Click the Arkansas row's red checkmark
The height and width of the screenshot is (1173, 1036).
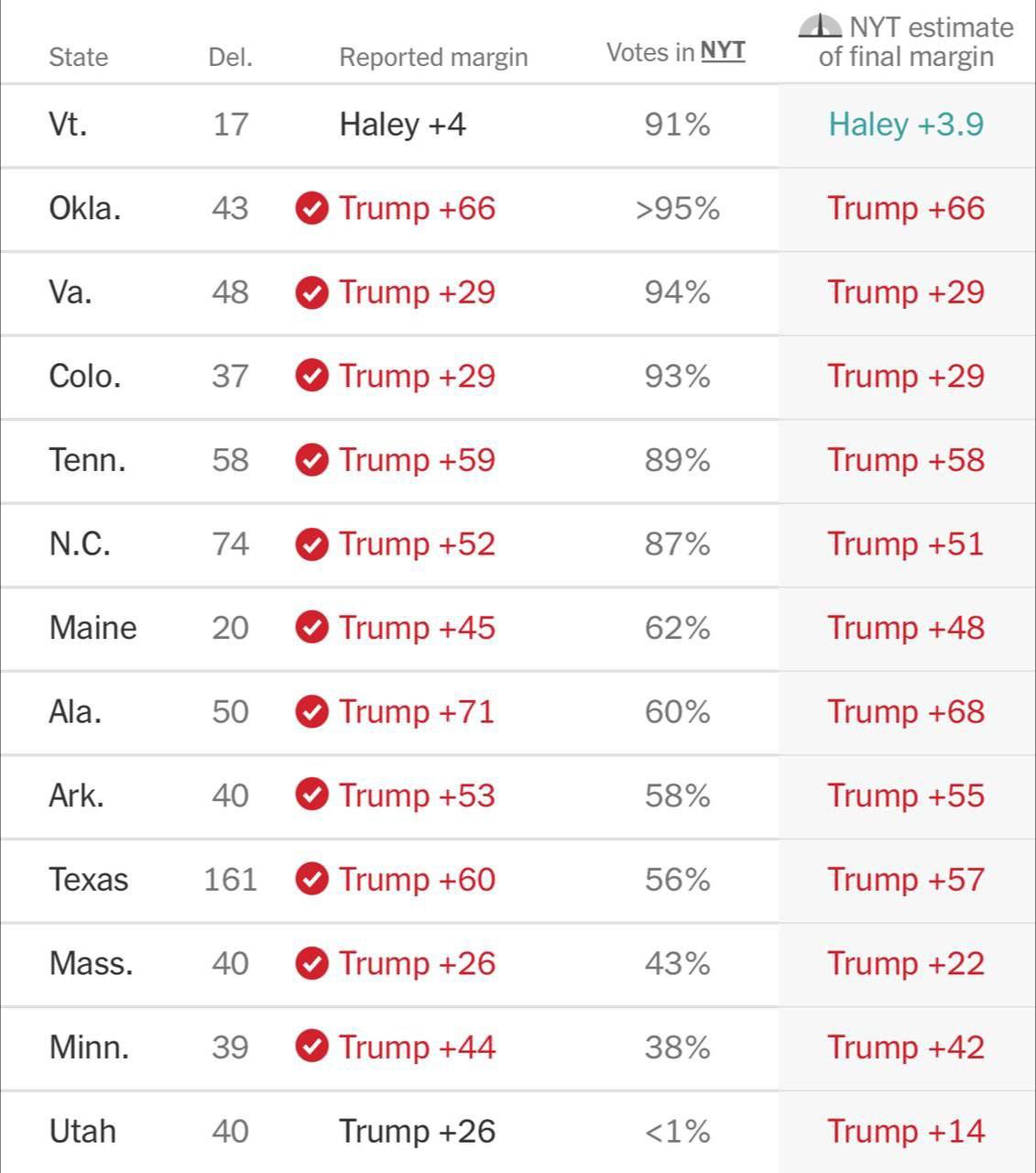click(311, 795)
